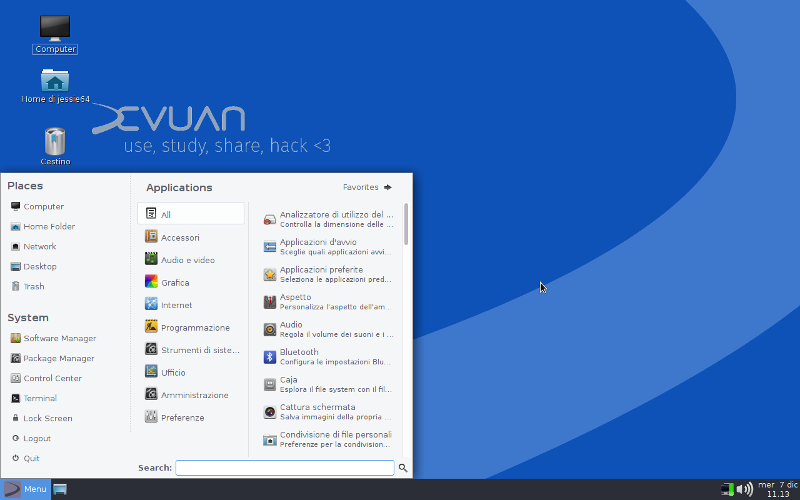Screen dimensions: 800x500
Task: Open Trash in Places list
Action: point(28,286)
